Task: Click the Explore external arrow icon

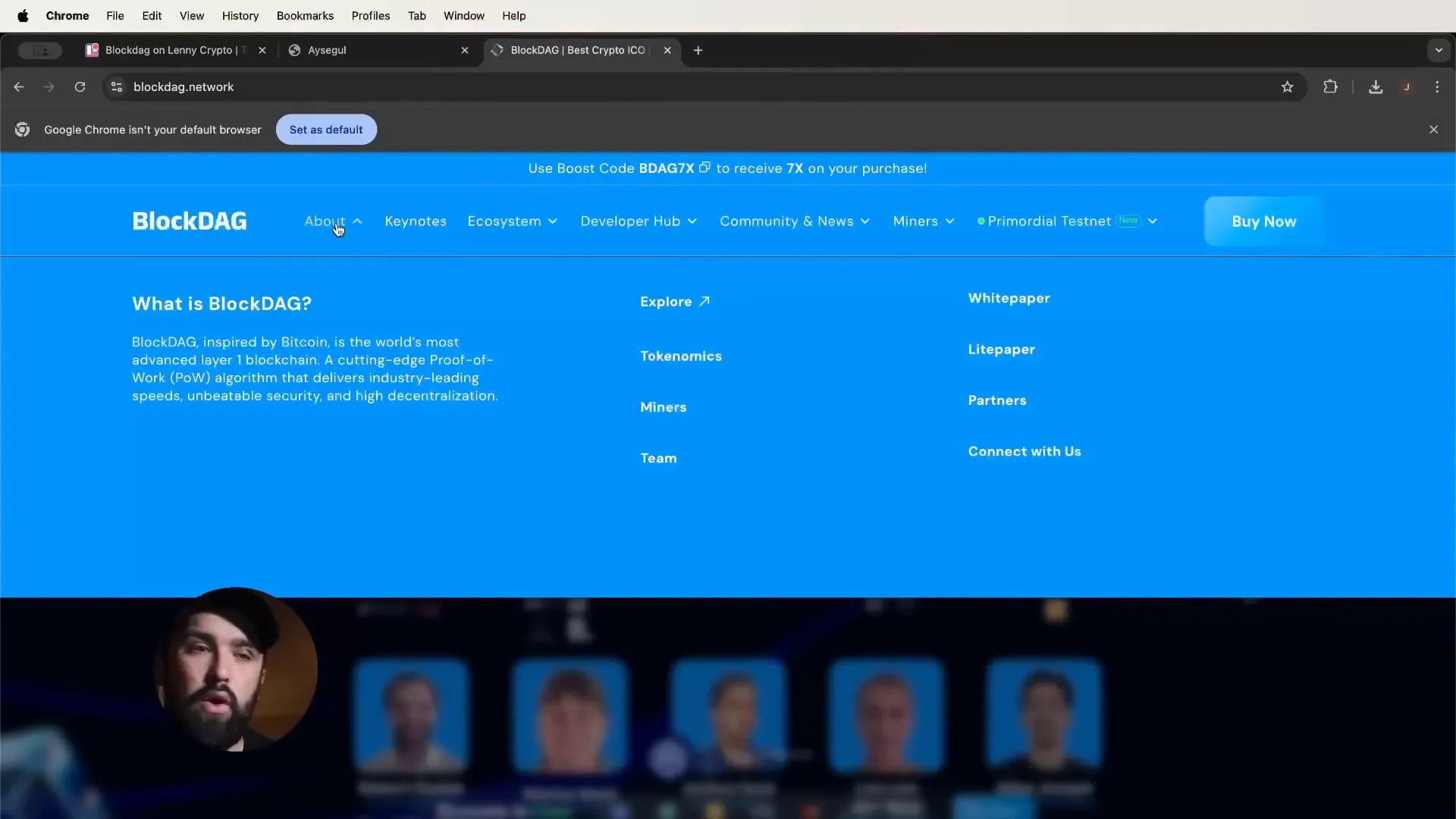Action: click(x=704, y=301)
